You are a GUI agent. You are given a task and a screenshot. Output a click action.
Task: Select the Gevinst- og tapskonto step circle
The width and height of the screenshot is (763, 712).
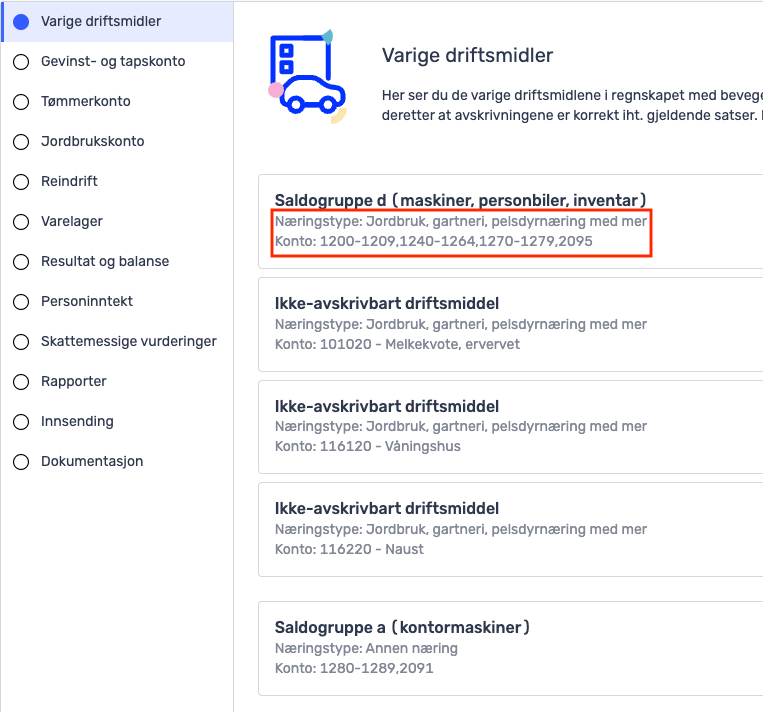point(21,62)
